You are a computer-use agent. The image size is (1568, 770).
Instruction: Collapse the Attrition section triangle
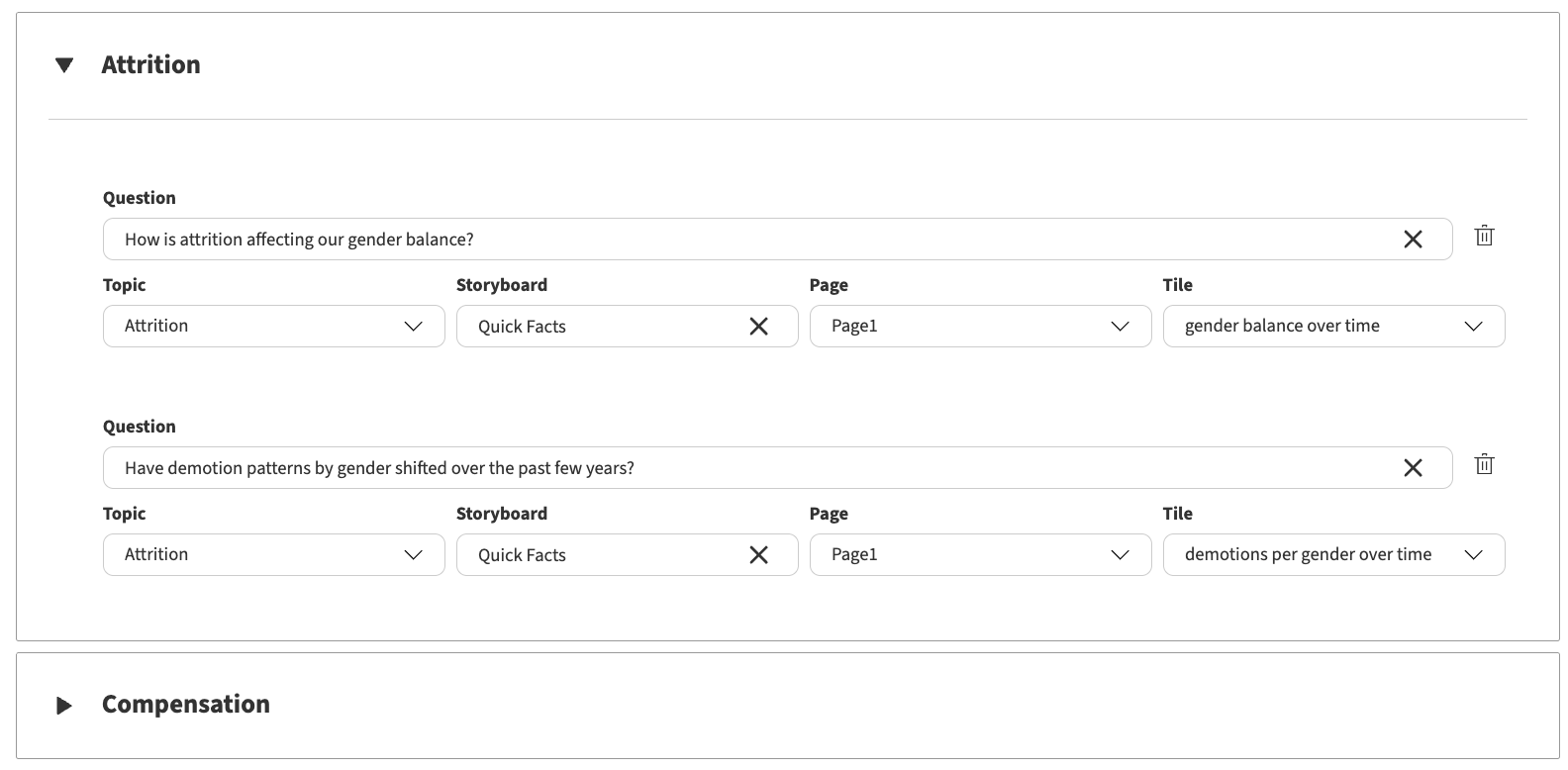pos(64,65)
